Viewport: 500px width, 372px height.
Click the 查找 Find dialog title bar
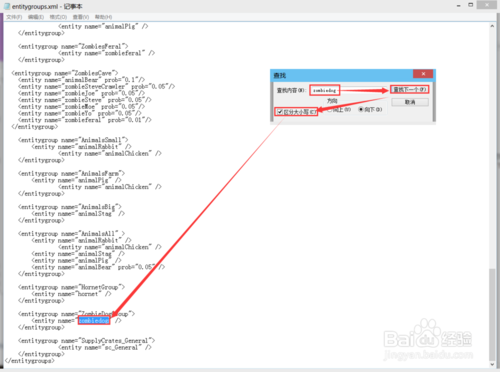[x=342, y=75]
